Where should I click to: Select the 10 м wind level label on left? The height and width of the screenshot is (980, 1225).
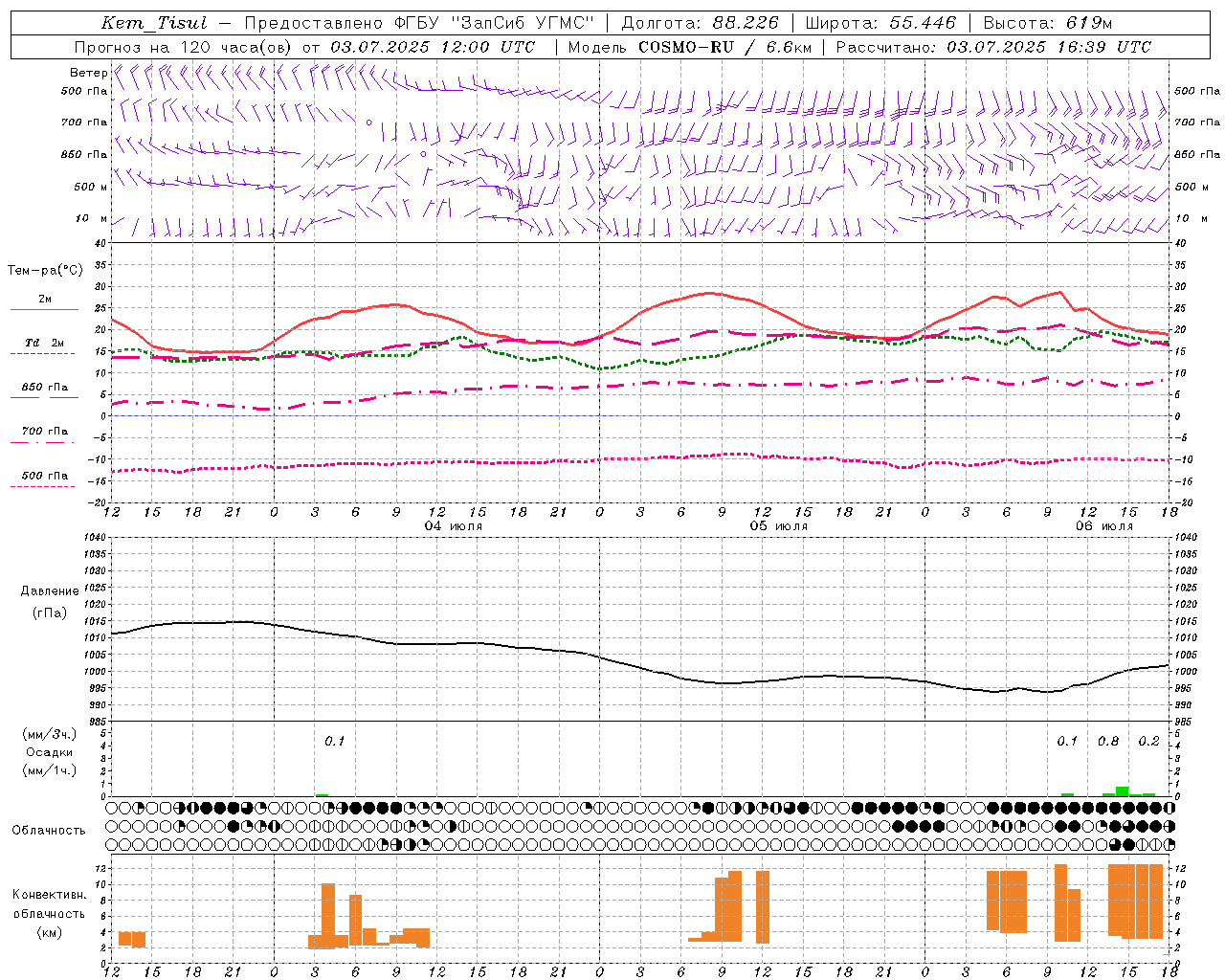coord(92,218)
